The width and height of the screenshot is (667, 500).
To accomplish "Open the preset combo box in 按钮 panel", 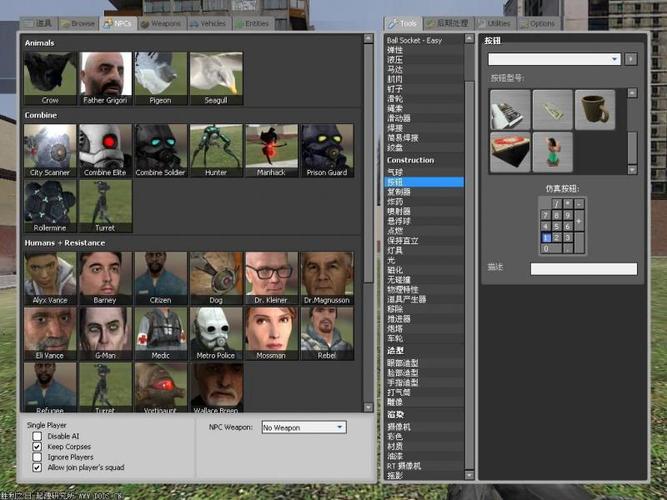I will 554,59.
